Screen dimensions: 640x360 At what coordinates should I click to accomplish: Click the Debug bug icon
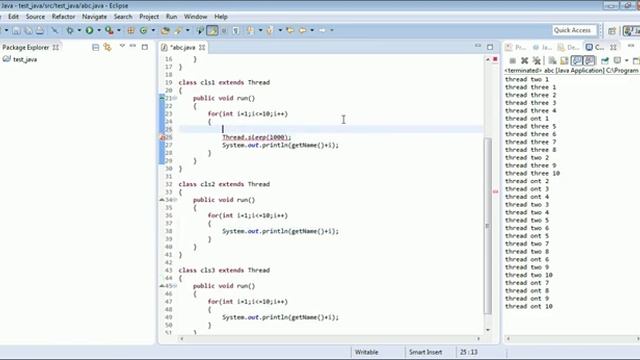coord(70,31)
